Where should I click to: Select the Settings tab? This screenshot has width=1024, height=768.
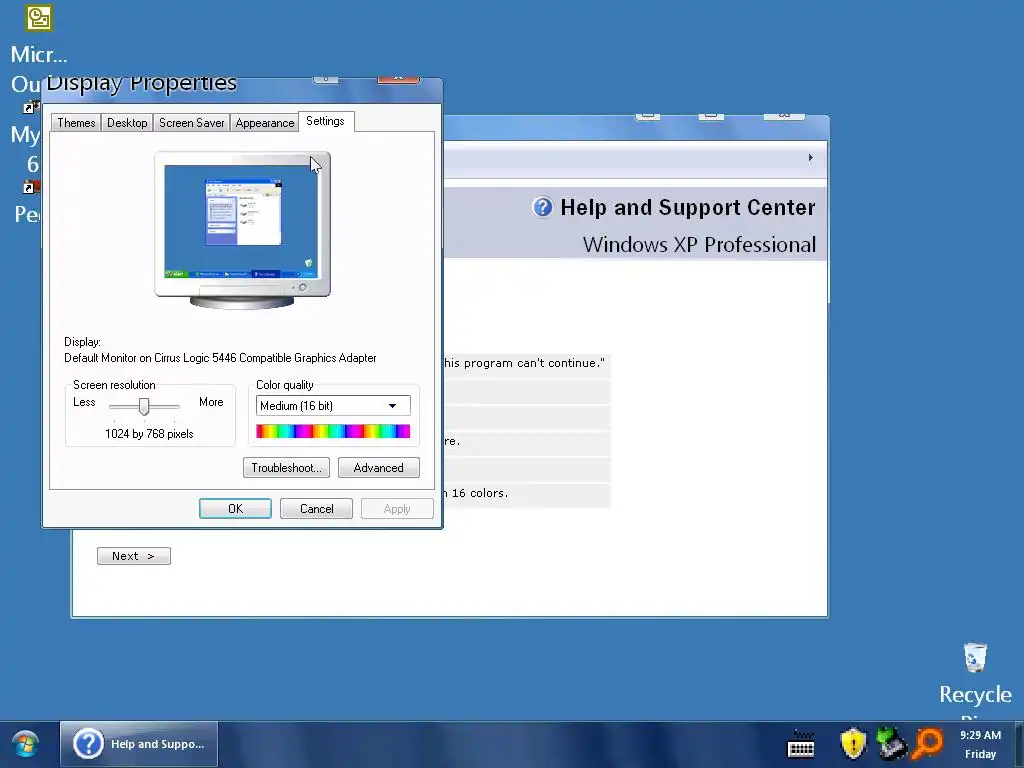(x=325, y=121)
